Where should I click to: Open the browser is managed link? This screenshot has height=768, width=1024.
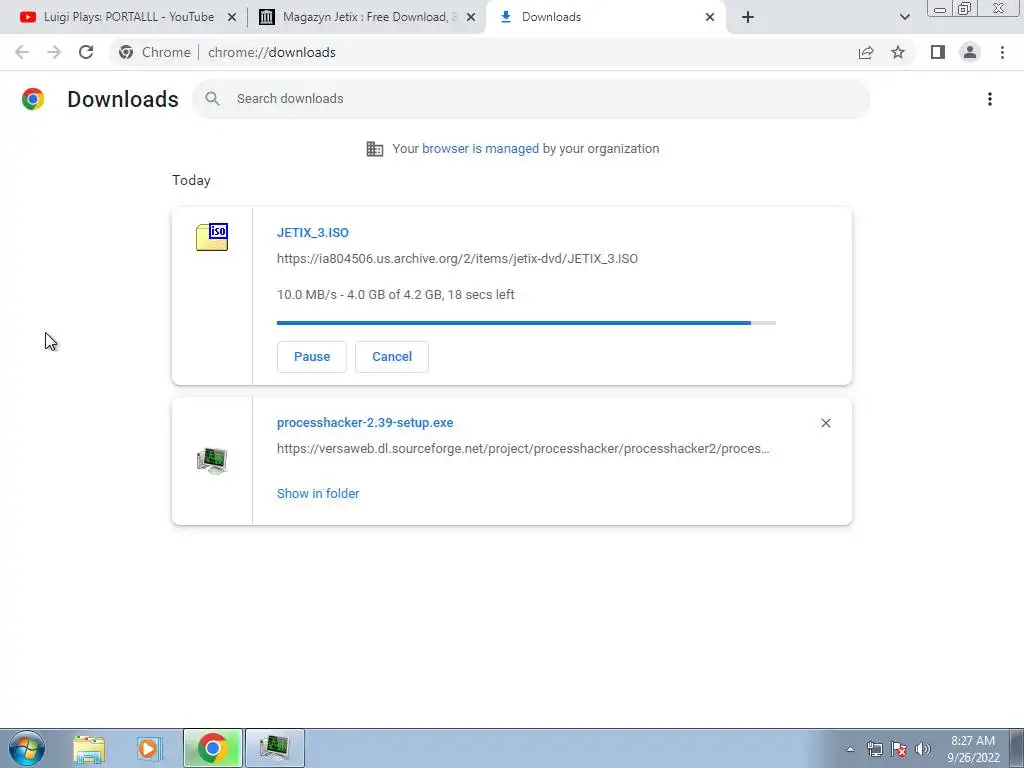pos(480,149)
